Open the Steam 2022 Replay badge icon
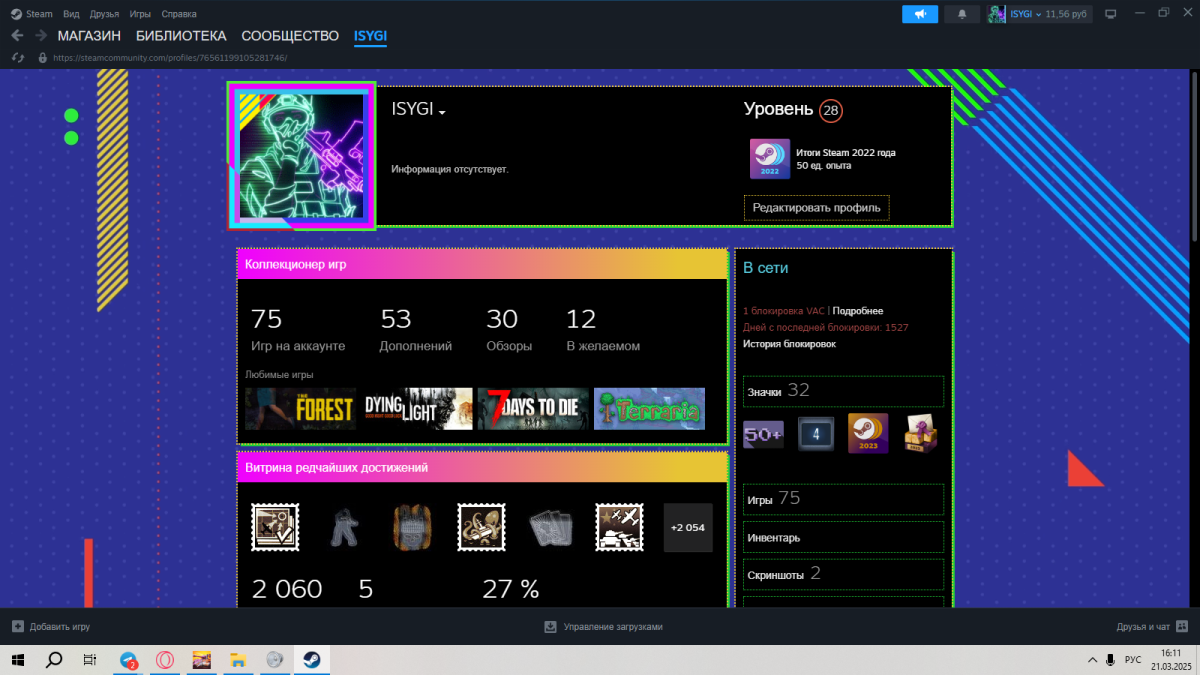 [x=770, y=159]
